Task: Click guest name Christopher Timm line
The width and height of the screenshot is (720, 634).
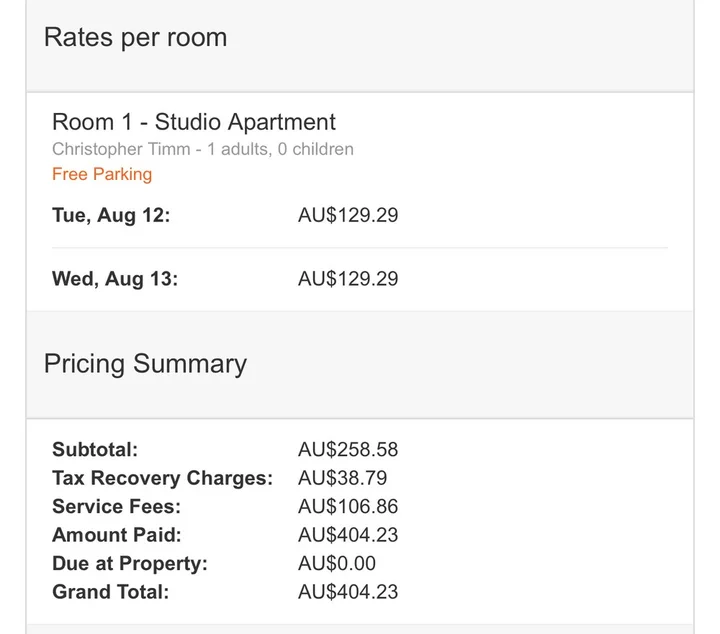Action: [202, 149]
